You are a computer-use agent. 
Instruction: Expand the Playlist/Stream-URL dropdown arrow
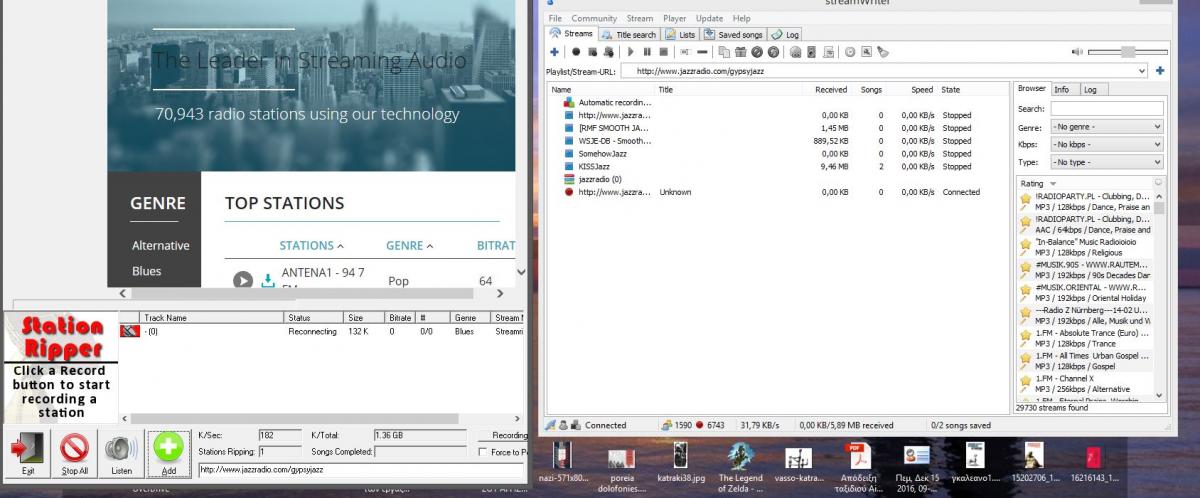coord(1142,71)
